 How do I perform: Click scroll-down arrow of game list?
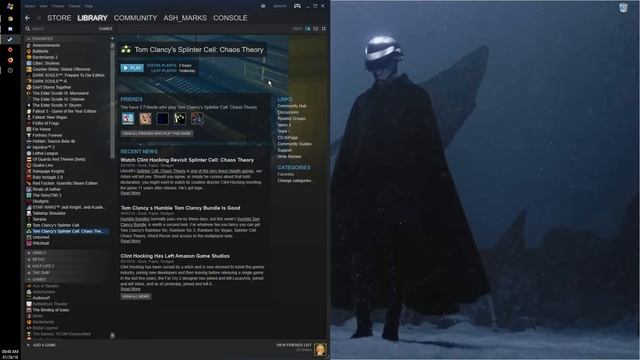112,336
